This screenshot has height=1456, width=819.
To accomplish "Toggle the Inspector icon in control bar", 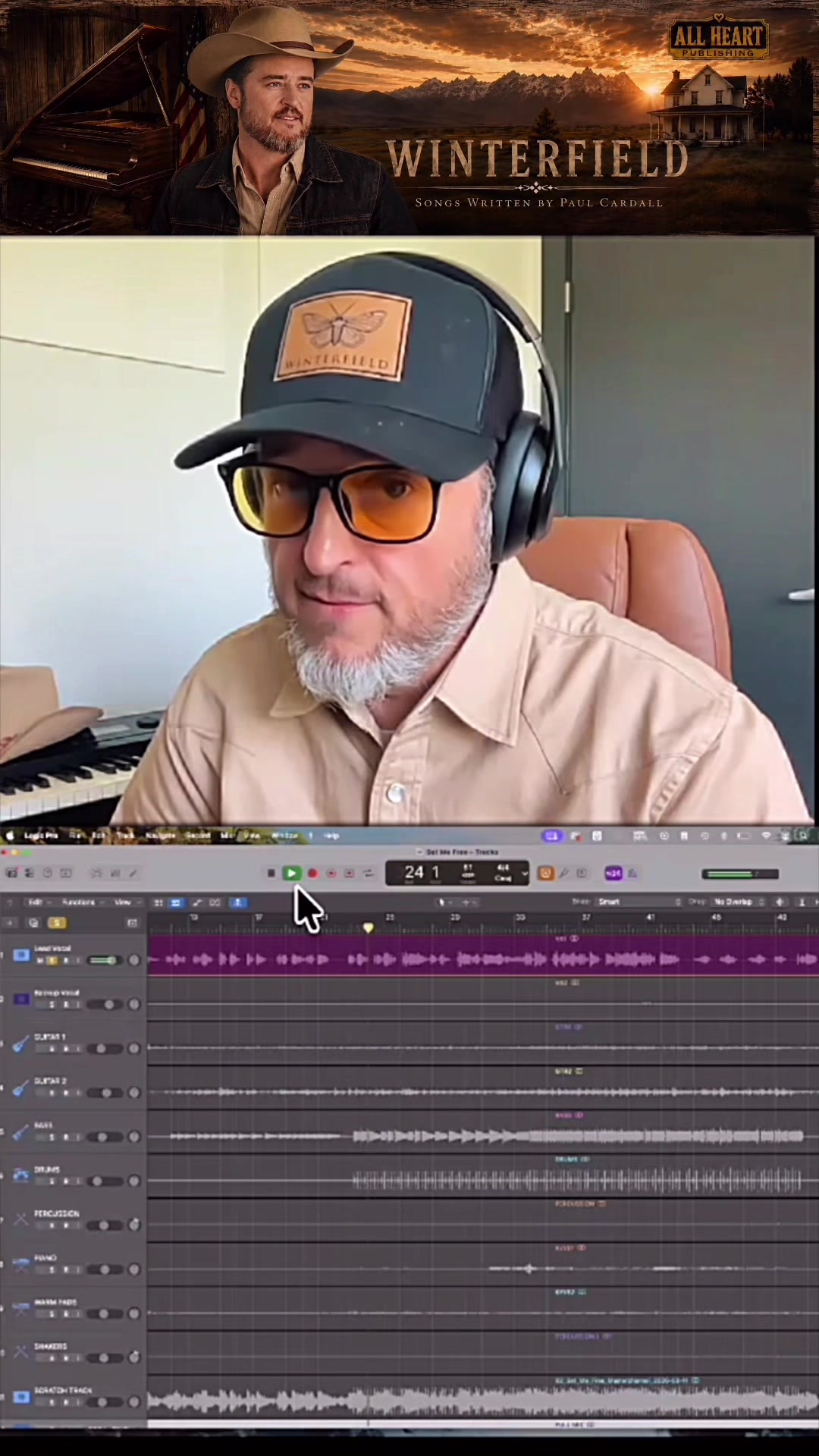I will pyautogui.click(x=29, y=873).
